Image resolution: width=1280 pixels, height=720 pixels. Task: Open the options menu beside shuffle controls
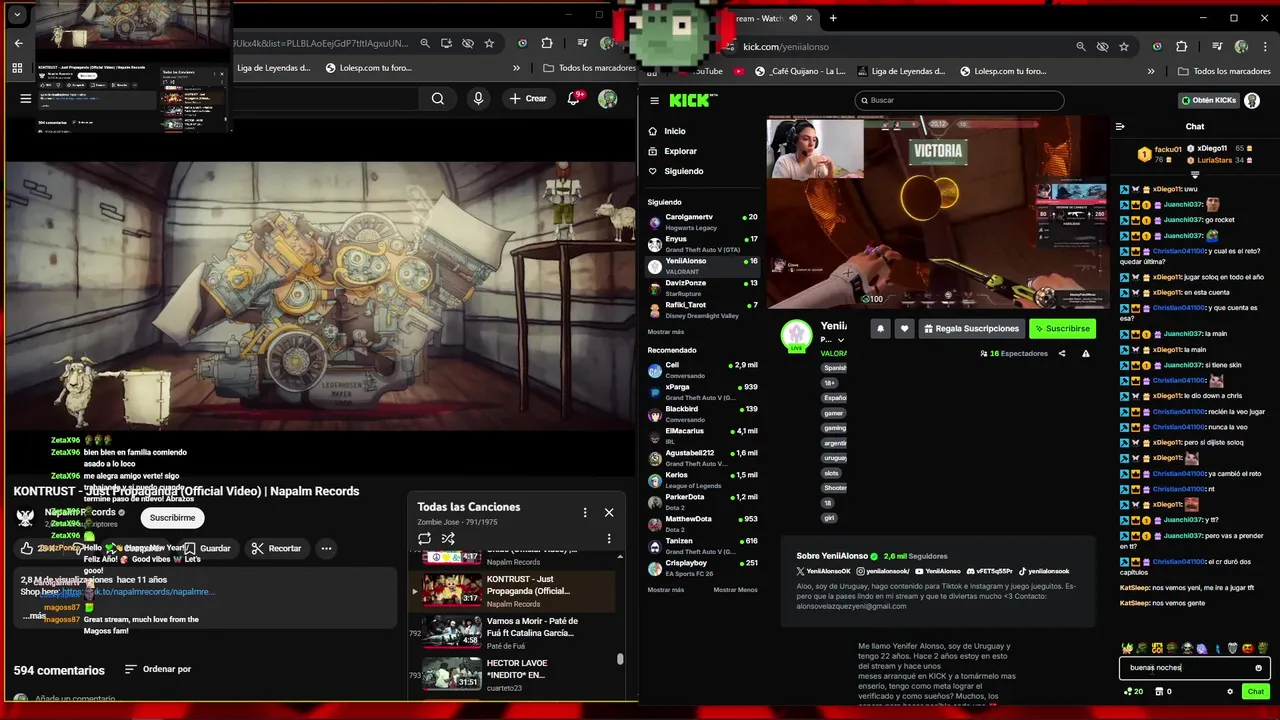pos(609,538)
